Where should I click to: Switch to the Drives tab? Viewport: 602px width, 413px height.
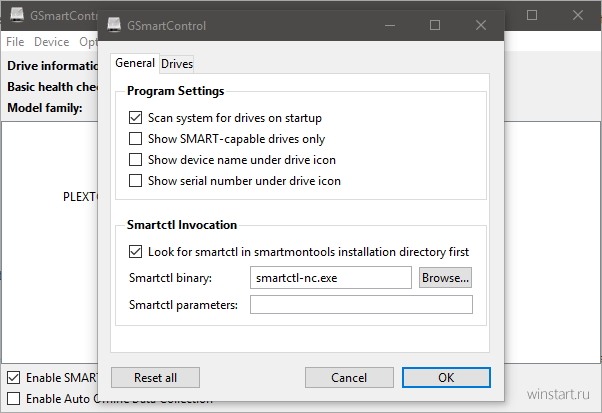point(177,64)
